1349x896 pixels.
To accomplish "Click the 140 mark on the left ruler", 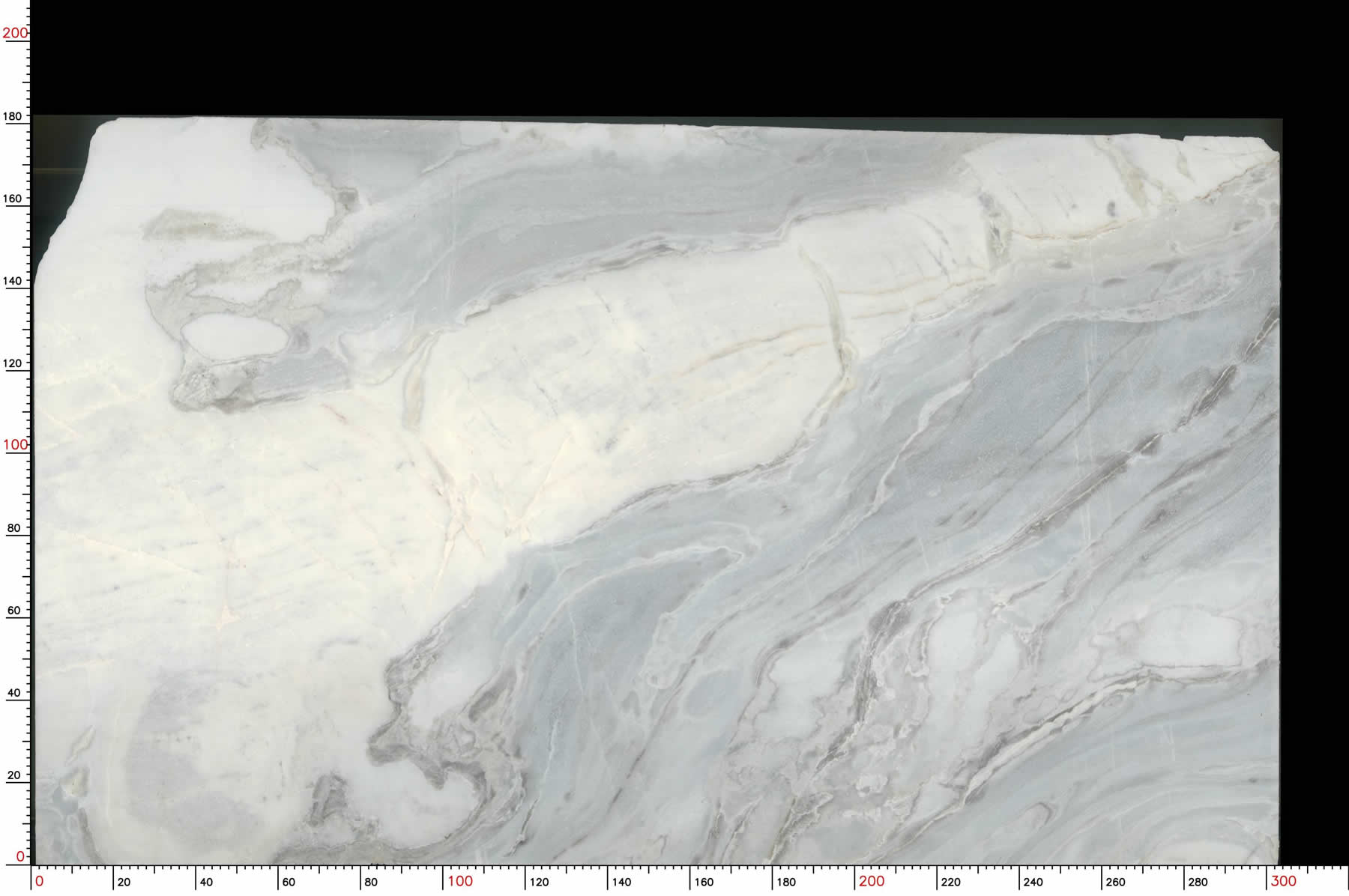I will click(14, 281).
